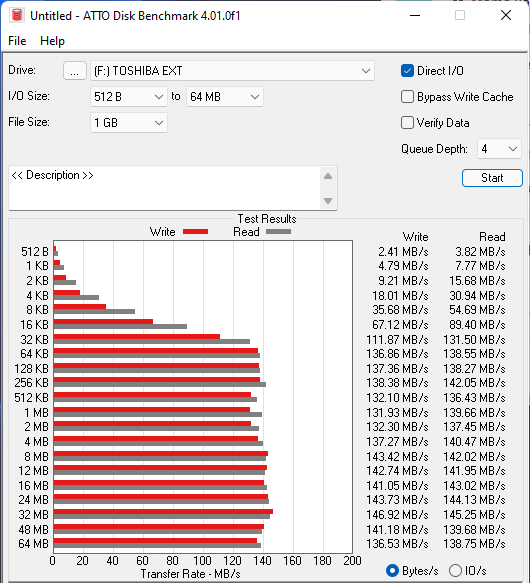Minimize the ATTO Disk Benchmark window
This screenshot has height=583, width=530.
415,16
